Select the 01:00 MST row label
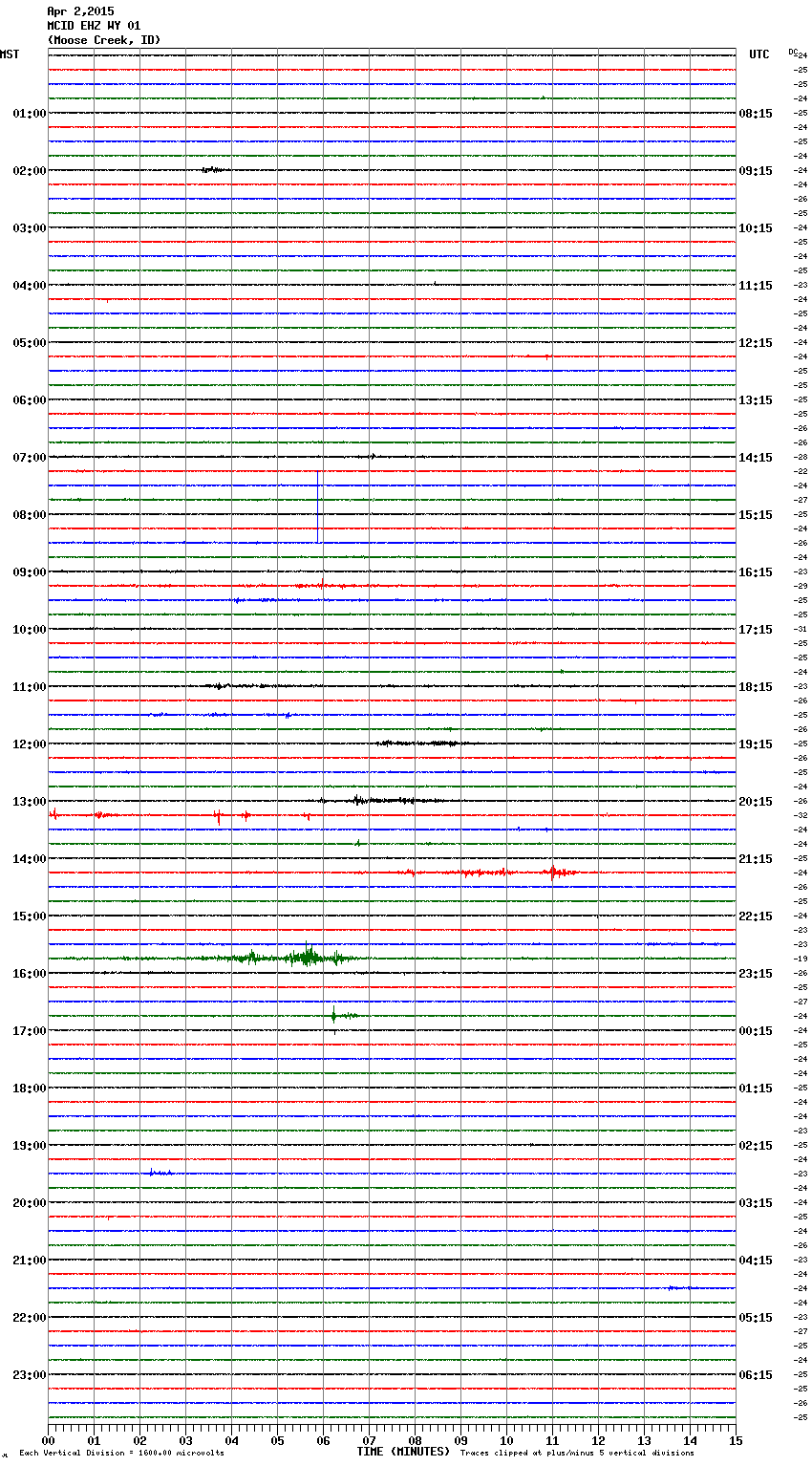 [30, 114]
